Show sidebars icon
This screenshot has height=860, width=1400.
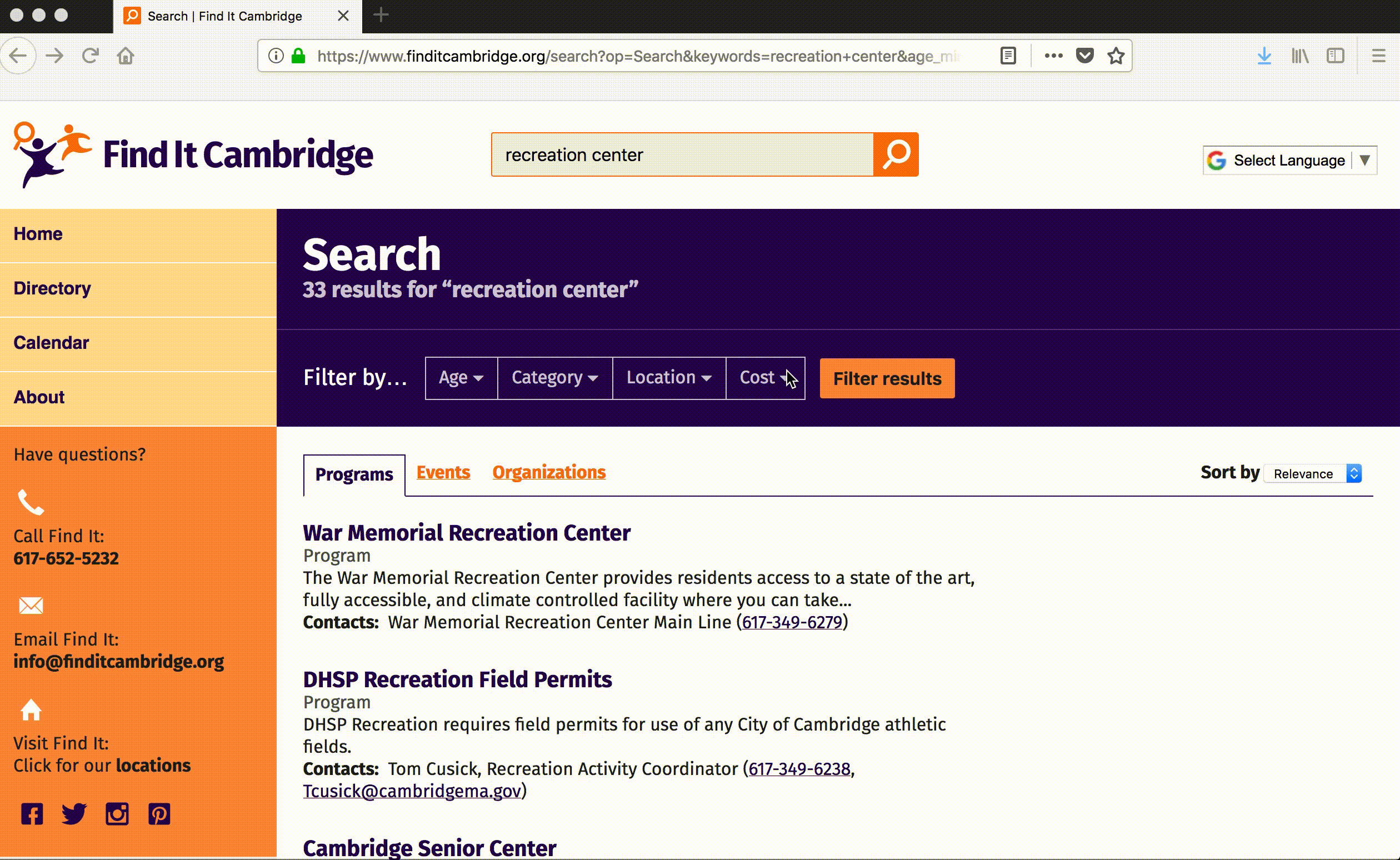pos(1335,56)
